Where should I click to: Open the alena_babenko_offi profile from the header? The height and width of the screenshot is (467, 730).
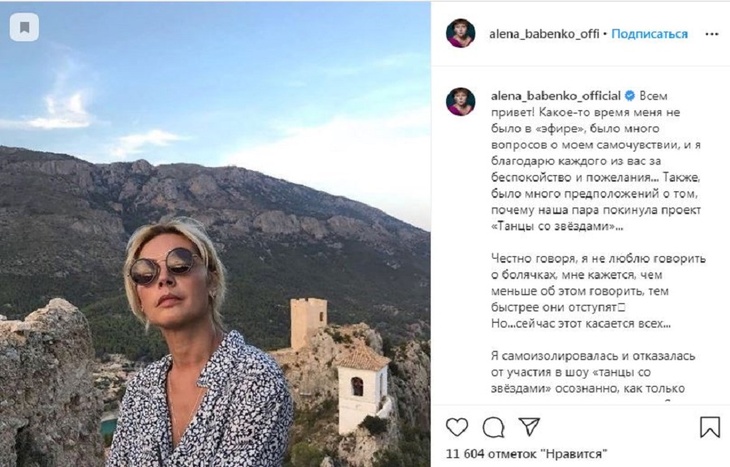pyautogui.click(x=544, y=34)
